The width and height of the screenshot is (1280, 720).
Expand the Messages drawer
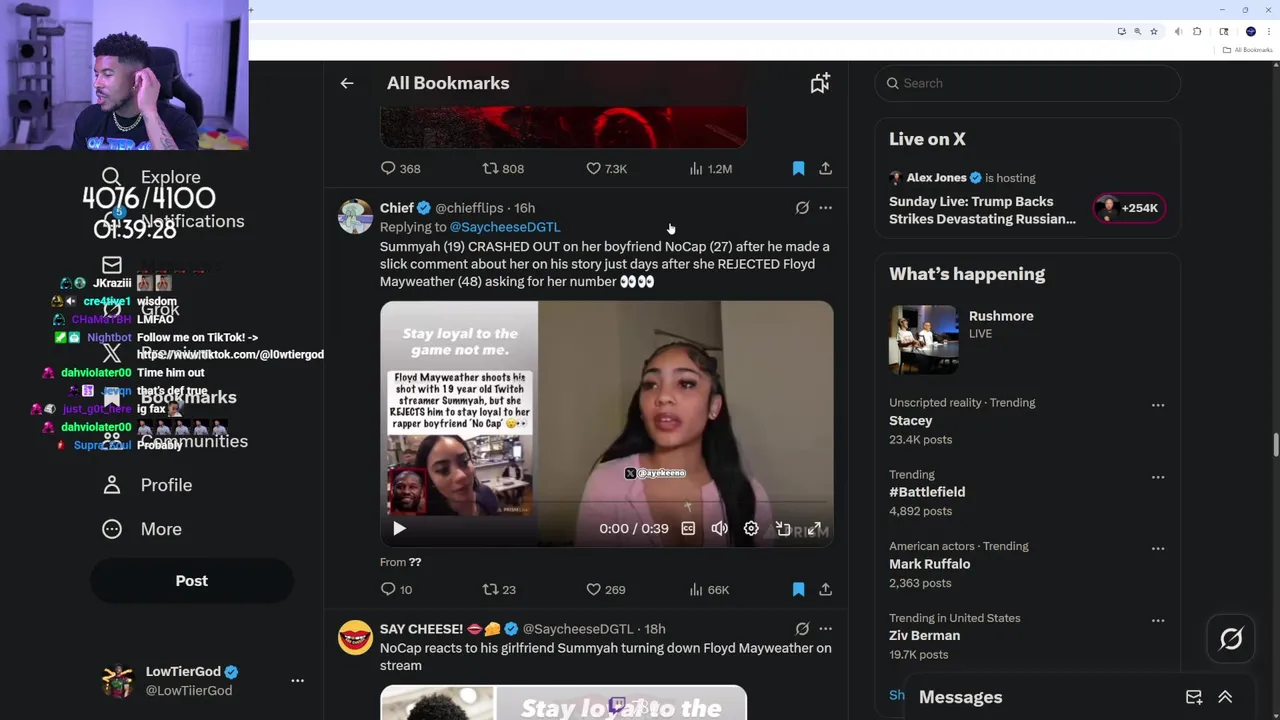pyautogui.click(x=1225, y=697)
